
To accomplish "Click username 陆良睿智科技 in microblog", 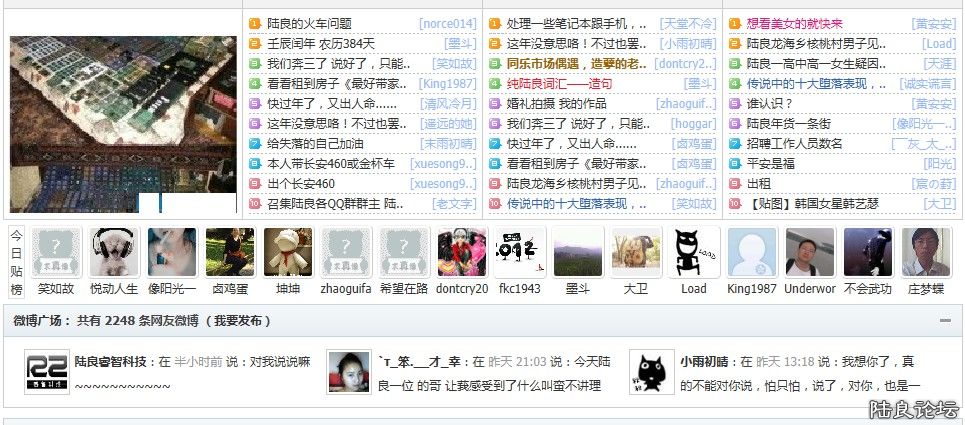I will 110,362.
